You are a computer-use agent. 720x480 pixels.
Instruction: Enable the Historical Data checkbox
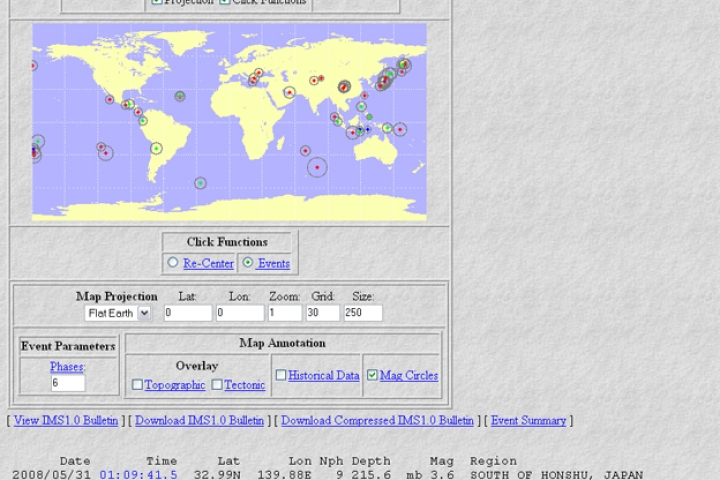281,375
